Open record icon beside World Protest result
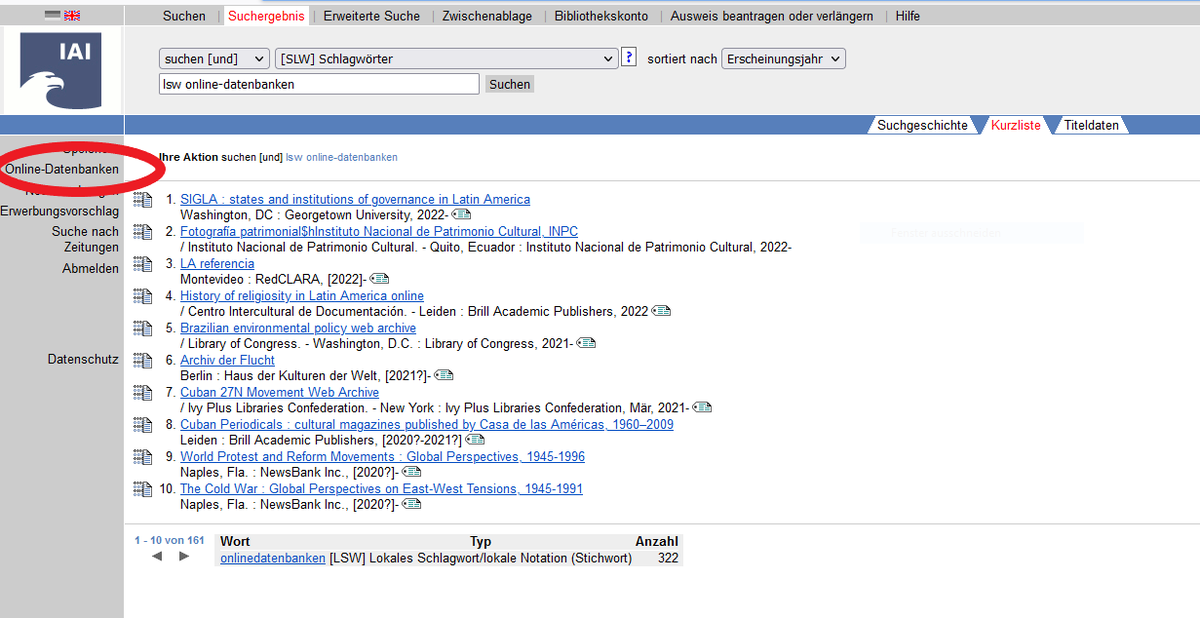 [x=142, y=457]
